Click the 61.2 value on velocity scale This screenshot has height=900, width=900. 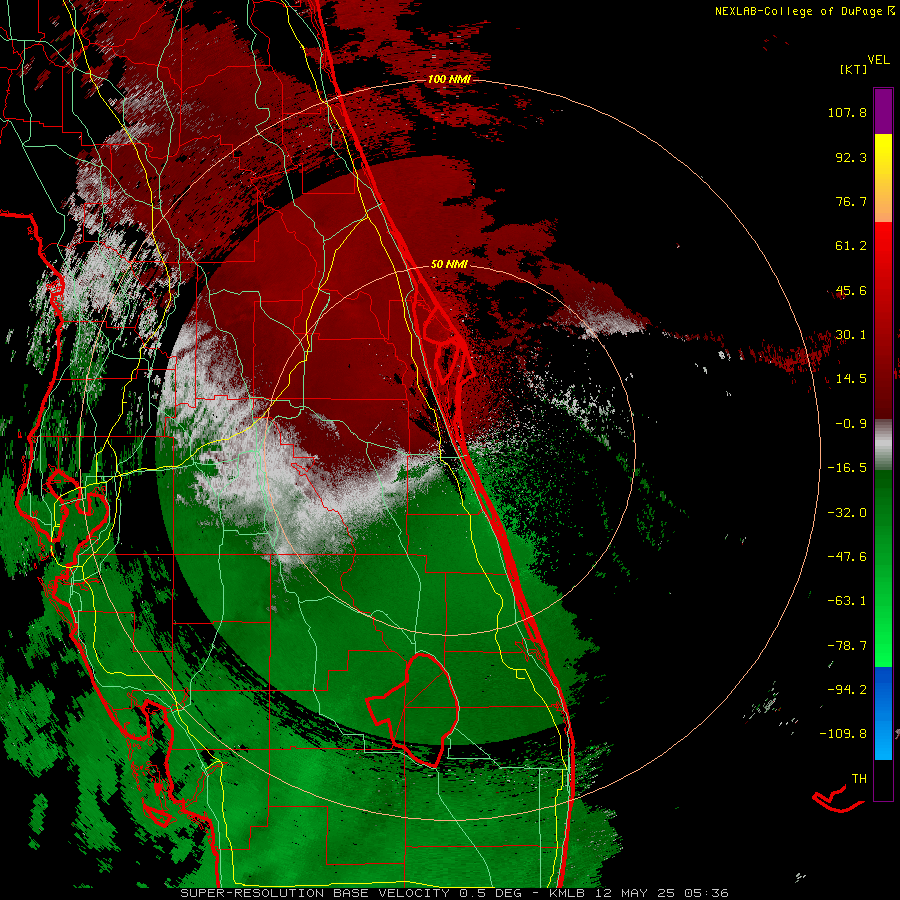[x=851, y=246]
